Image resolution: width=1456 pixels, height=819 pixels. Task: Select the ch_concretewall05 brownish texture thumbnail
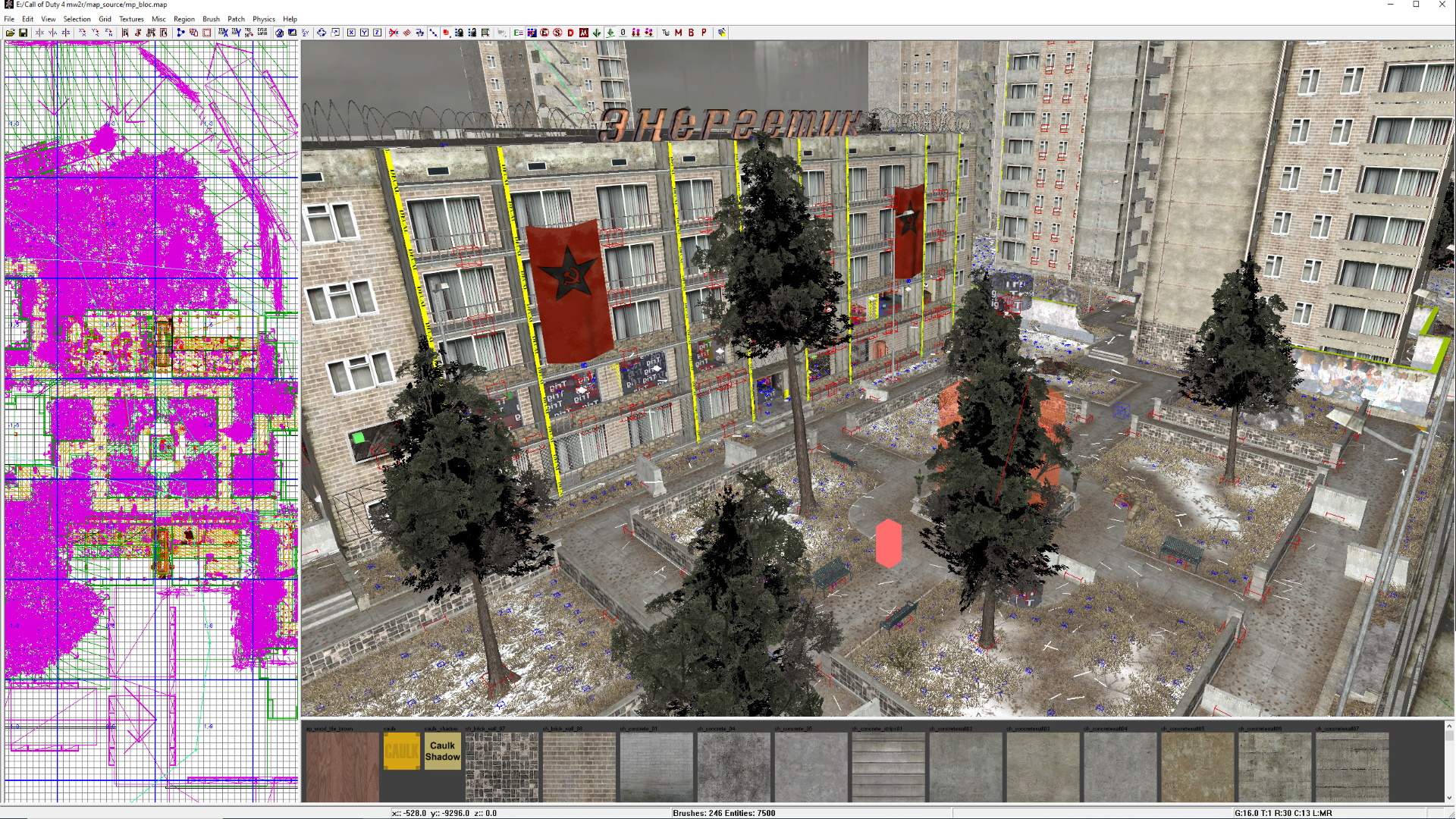click(x=1197, y=767)
